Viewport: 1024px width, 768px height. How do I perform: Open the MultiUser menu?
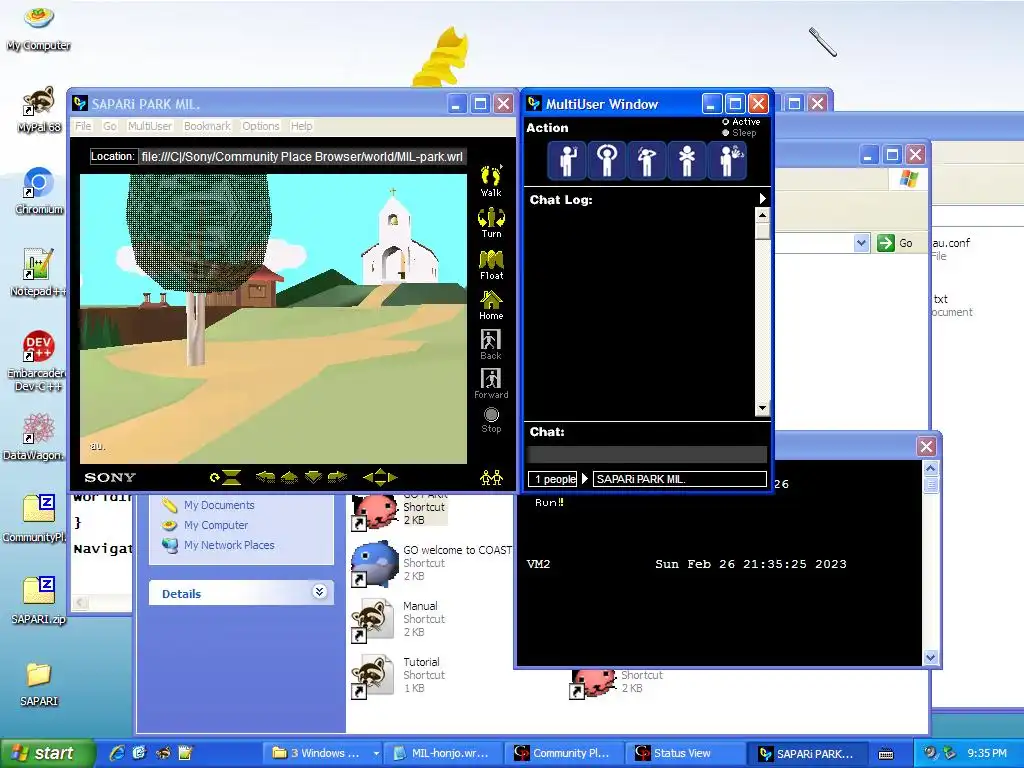point(150,126)
